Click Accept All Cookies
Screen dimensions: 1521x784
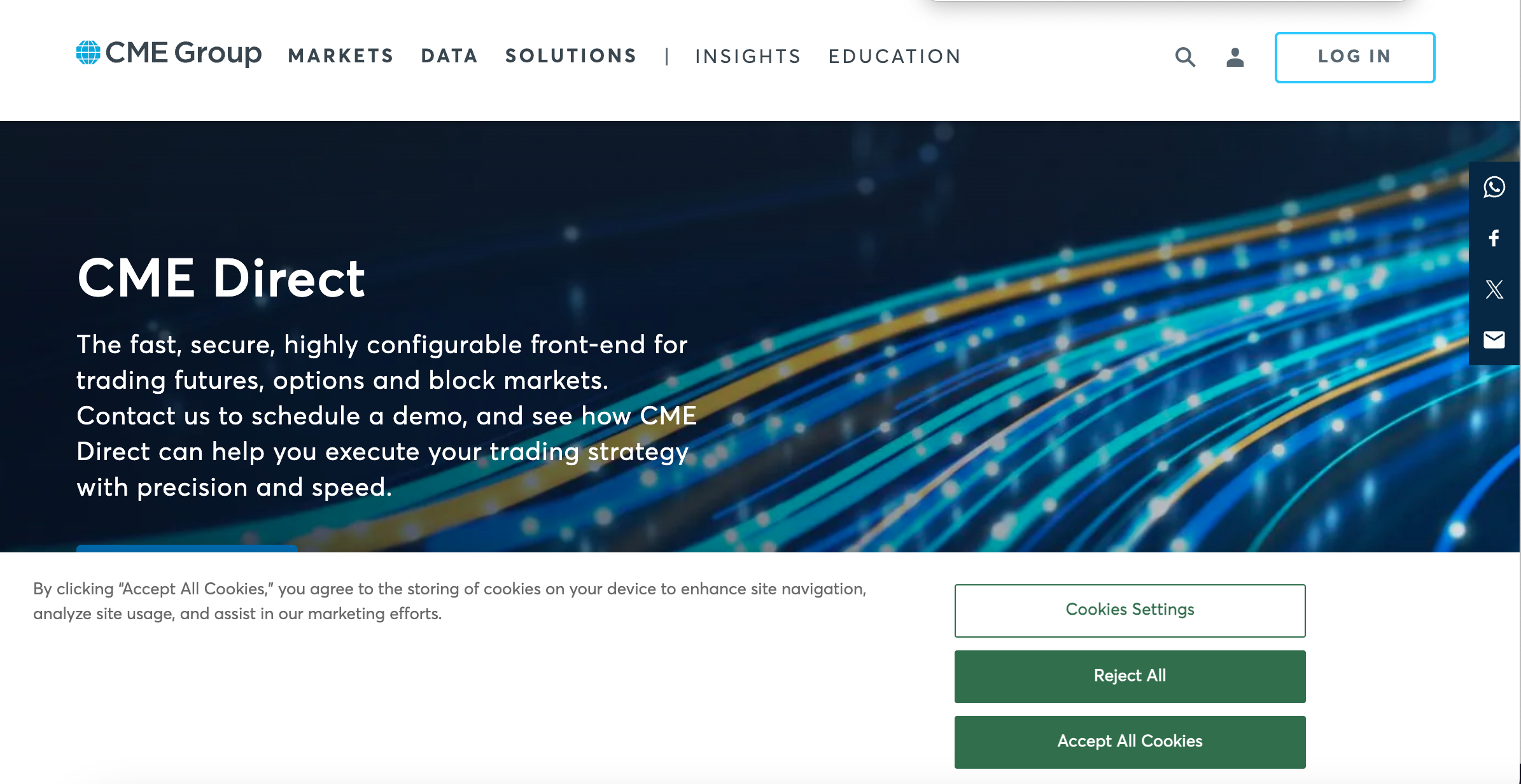[x=1130, y=742]
